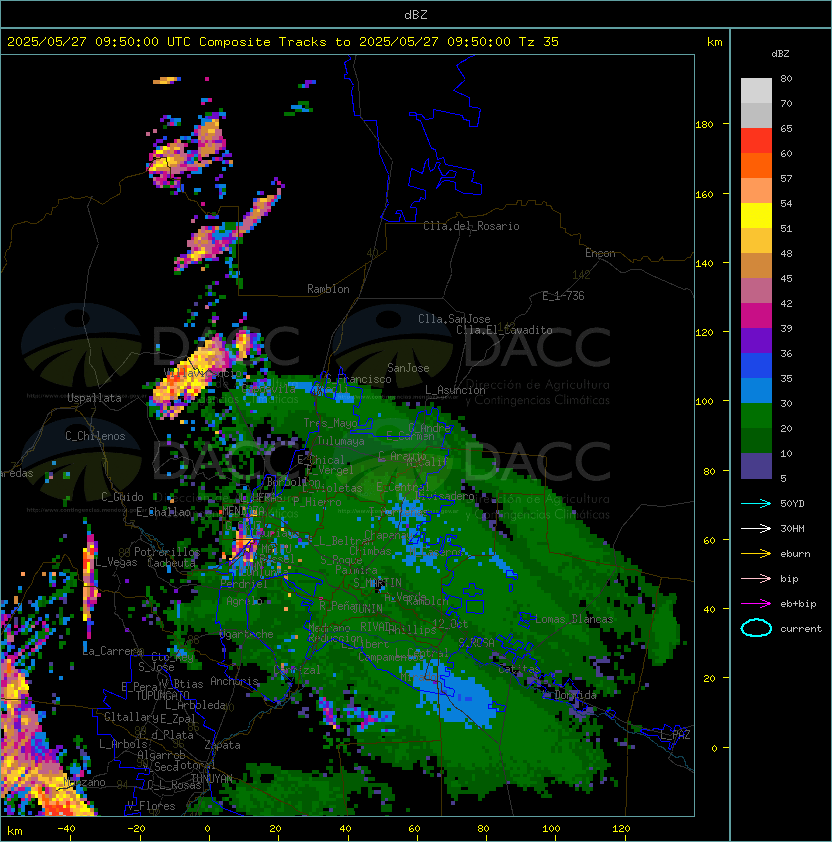Click the 'Lomas_Blancas' map label
The width and height of the screenshot is (832, 842).
(x=574, y=619)
